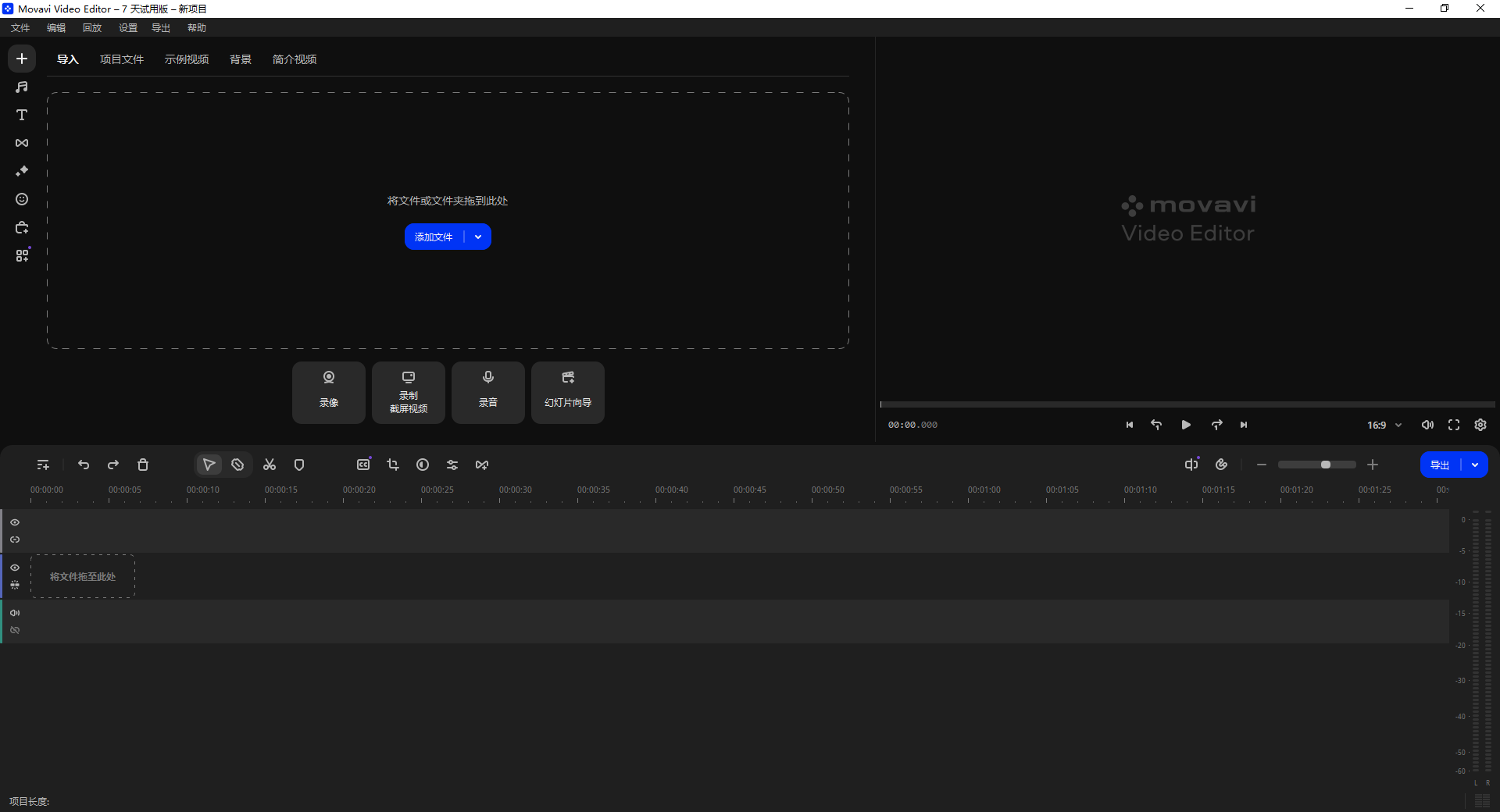Image resolution: width=1500 pixels, height=812 pixels.
Task: Toggle the main video track lock icon
Action: (x=15, y=585)
